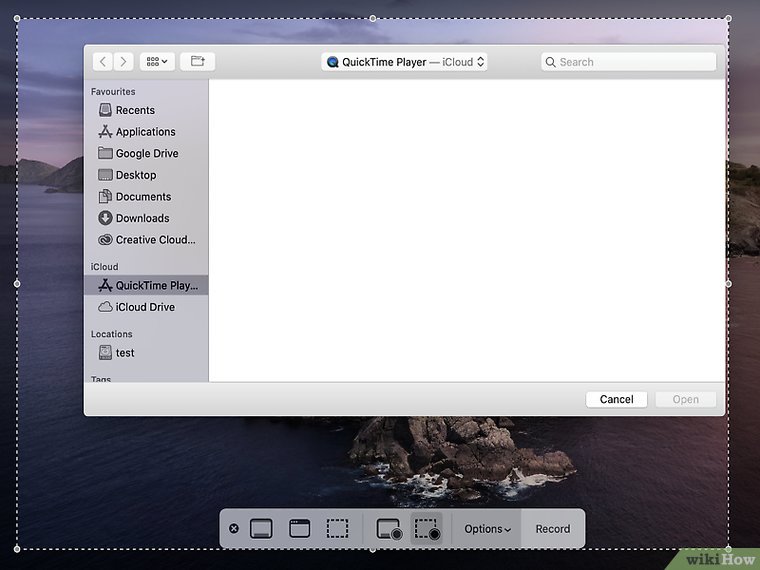This screenshot has height=570, width=760.
Task: Open Recents in sidebar
Action: click(135, 110)
